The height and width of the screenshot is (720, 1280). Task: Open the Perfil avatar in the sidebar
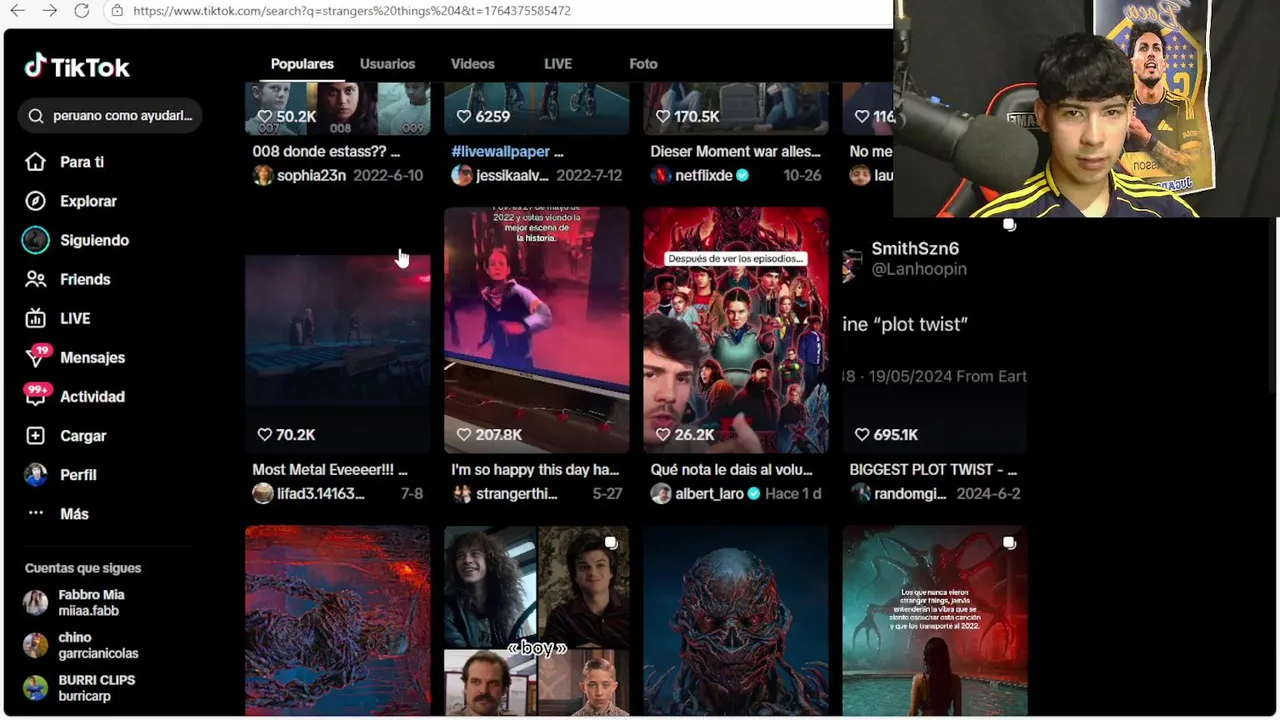(35, 475)
